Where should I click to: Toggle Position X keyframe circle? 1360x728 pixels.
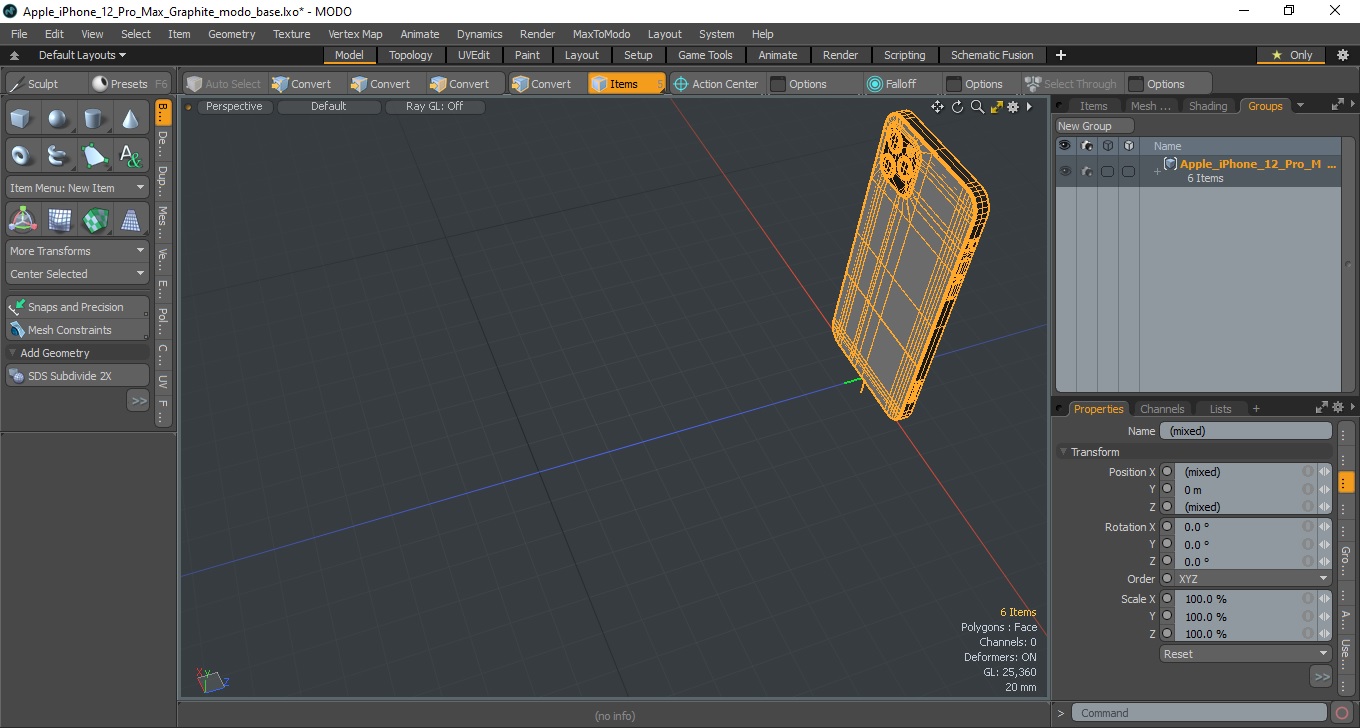[1167, 471]
